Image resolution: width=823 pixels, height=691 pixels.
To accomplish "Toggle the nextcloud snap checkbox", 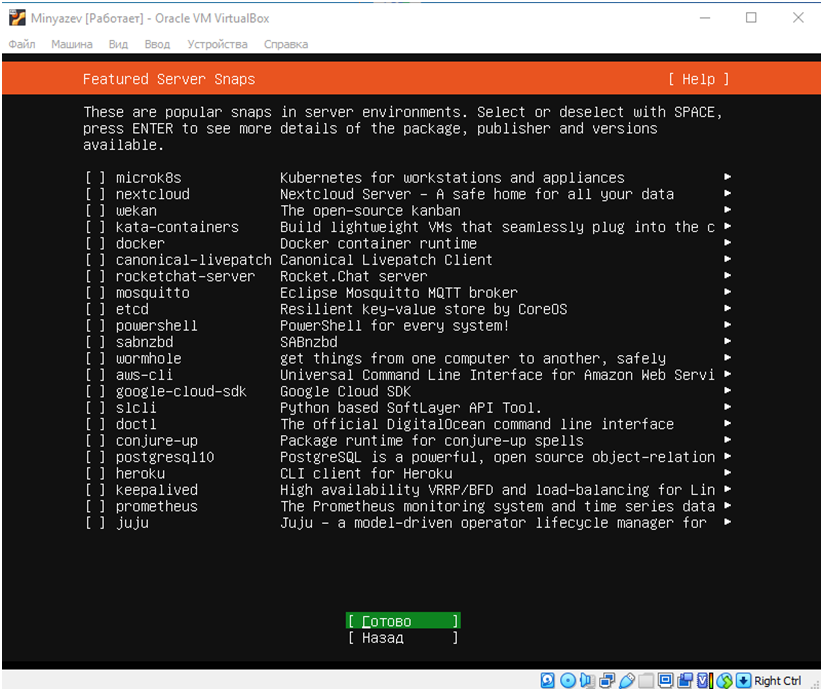I will 96,194.
